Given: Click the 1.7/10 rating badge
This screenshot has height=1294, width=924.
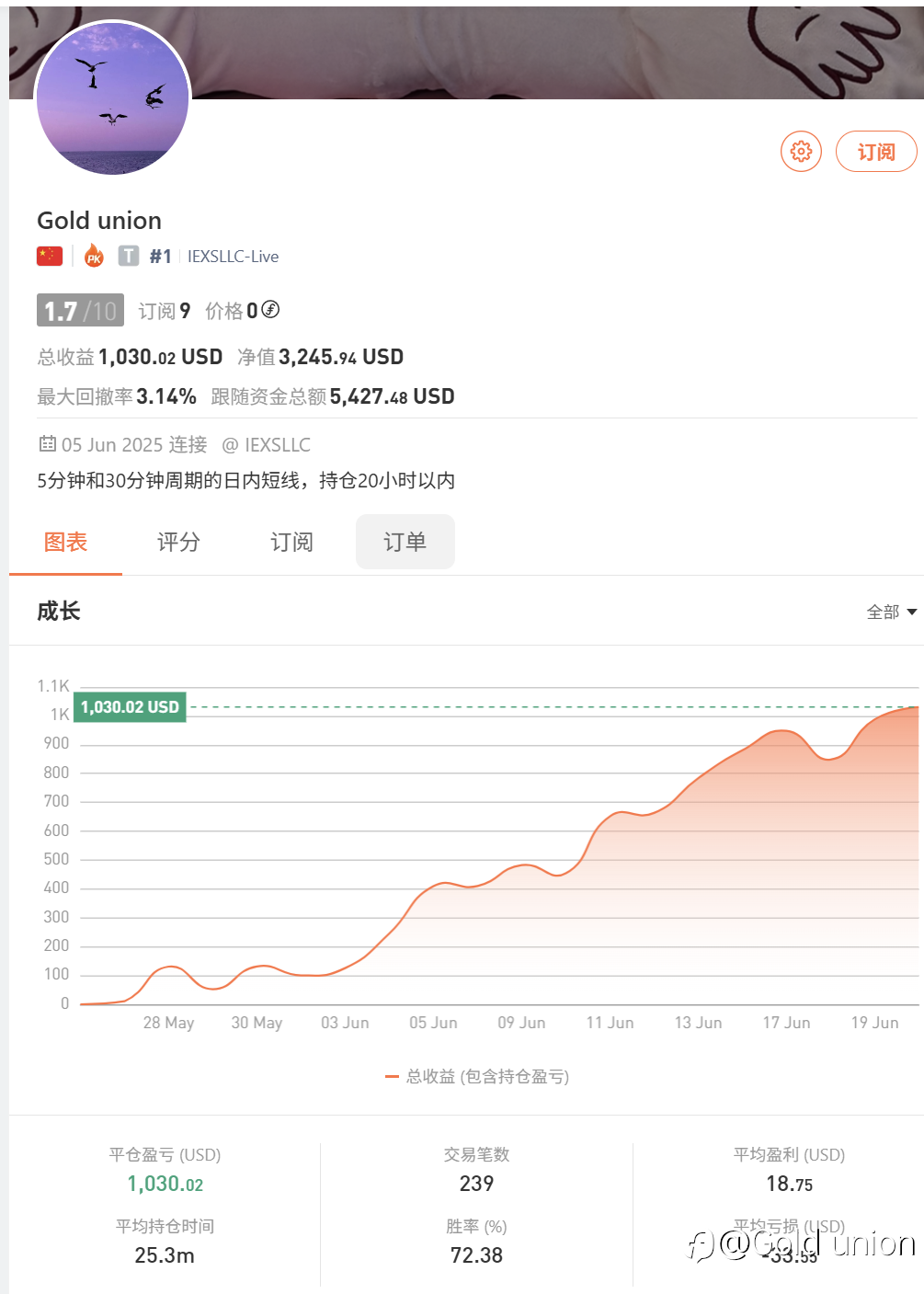Looking at the screenshot, I should [x=80, y=311].
